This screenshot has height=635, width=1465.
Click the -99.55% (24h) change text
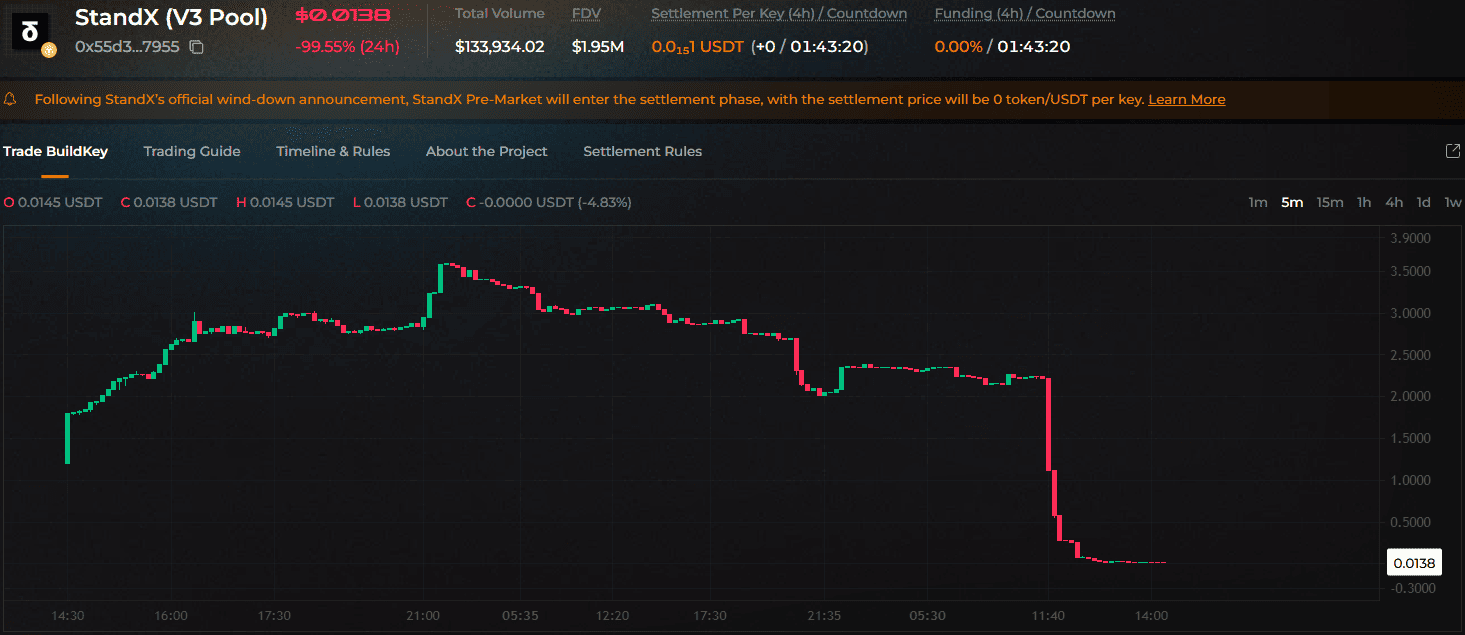(347, 47)
